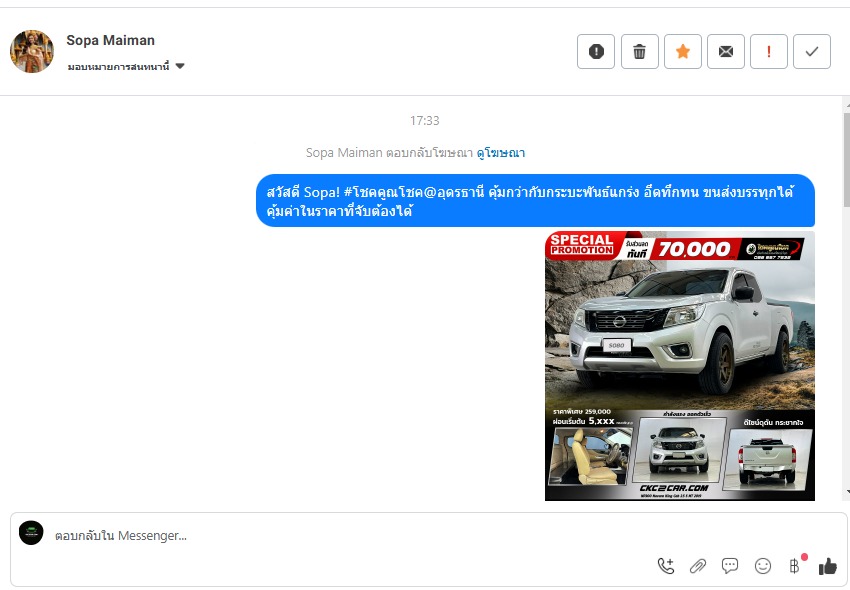This screenshot has width=850, height=590.
Task: Mark conversation as spam icon
Action: 596,52
